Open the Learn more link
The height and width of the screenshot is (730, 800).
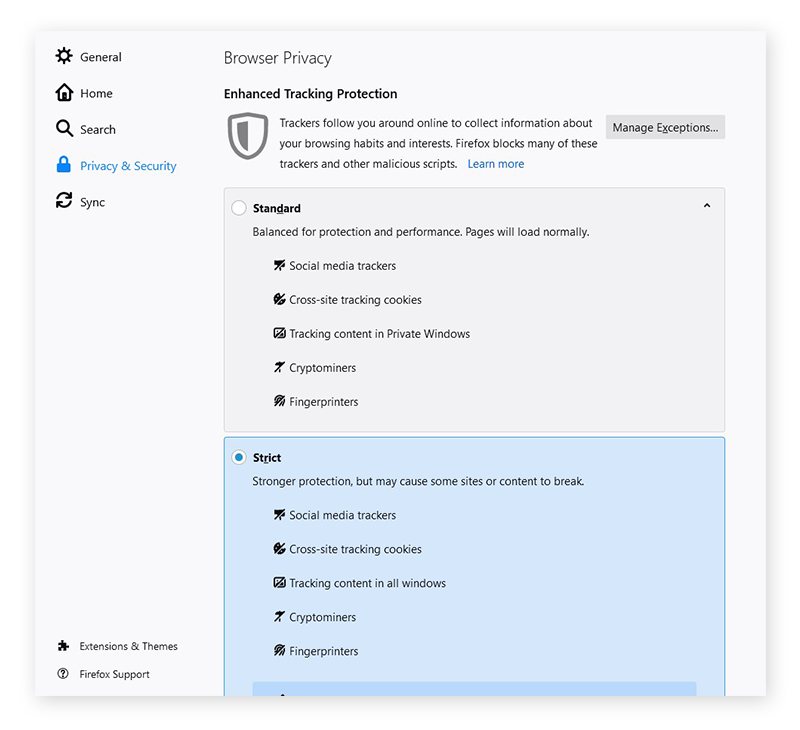(x=495, y=163)
